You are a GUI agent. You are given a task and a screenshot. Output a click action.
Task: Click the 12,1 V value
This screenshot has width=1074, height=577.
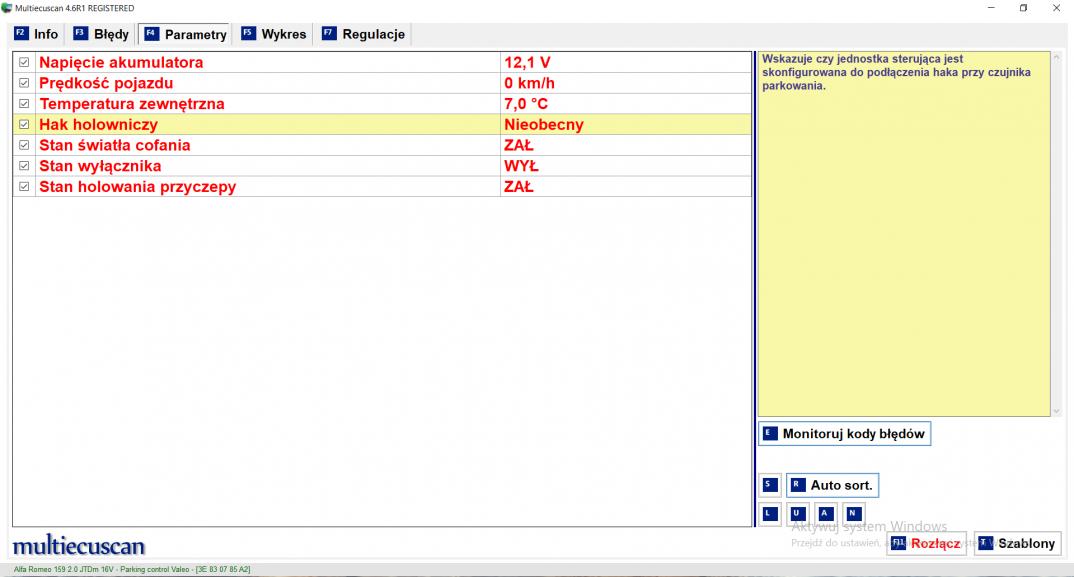[527, 62]
